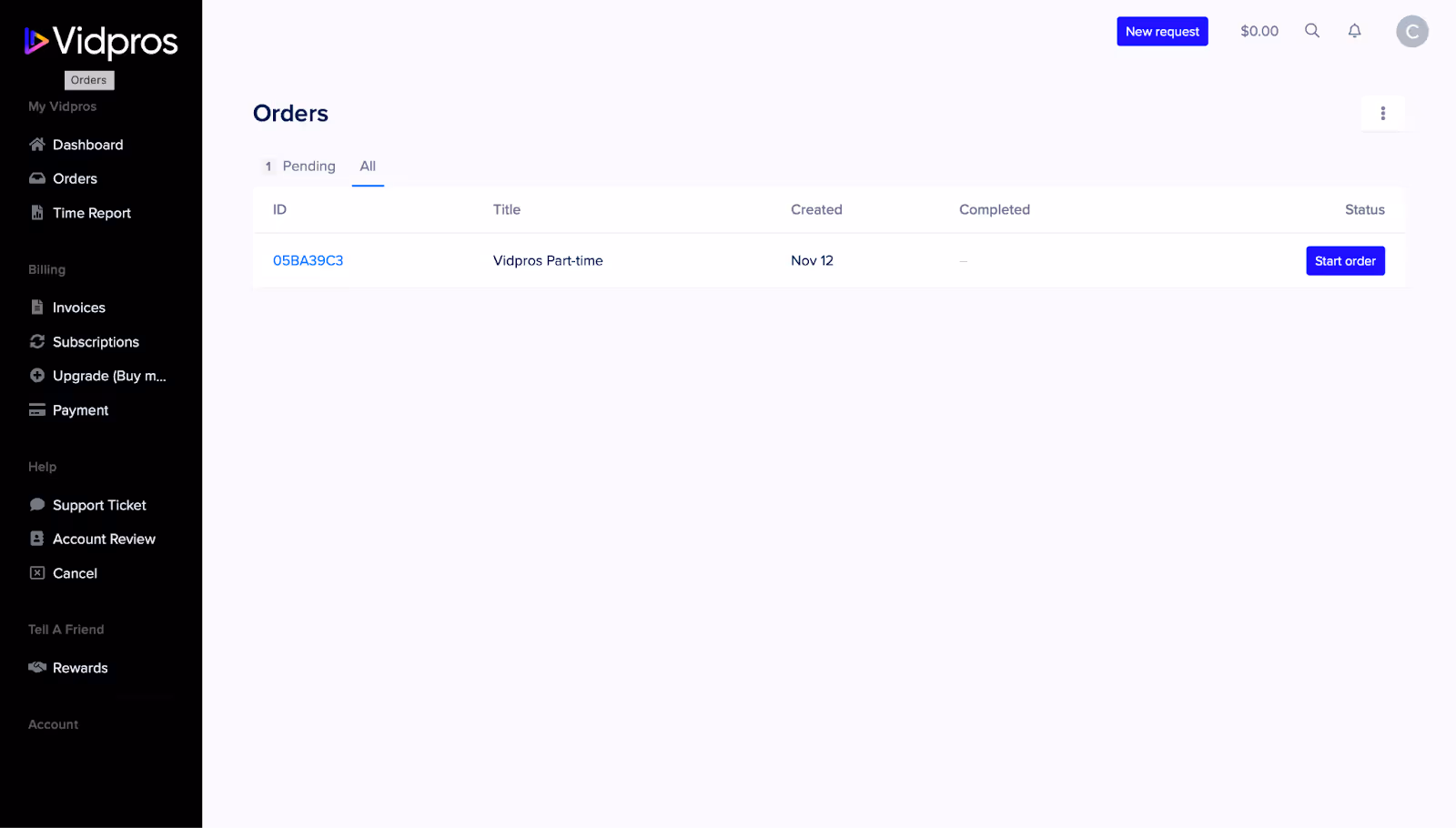Click the $0.00 balance
This screenshot has width=1456, height=828.
click(1259, 31)
